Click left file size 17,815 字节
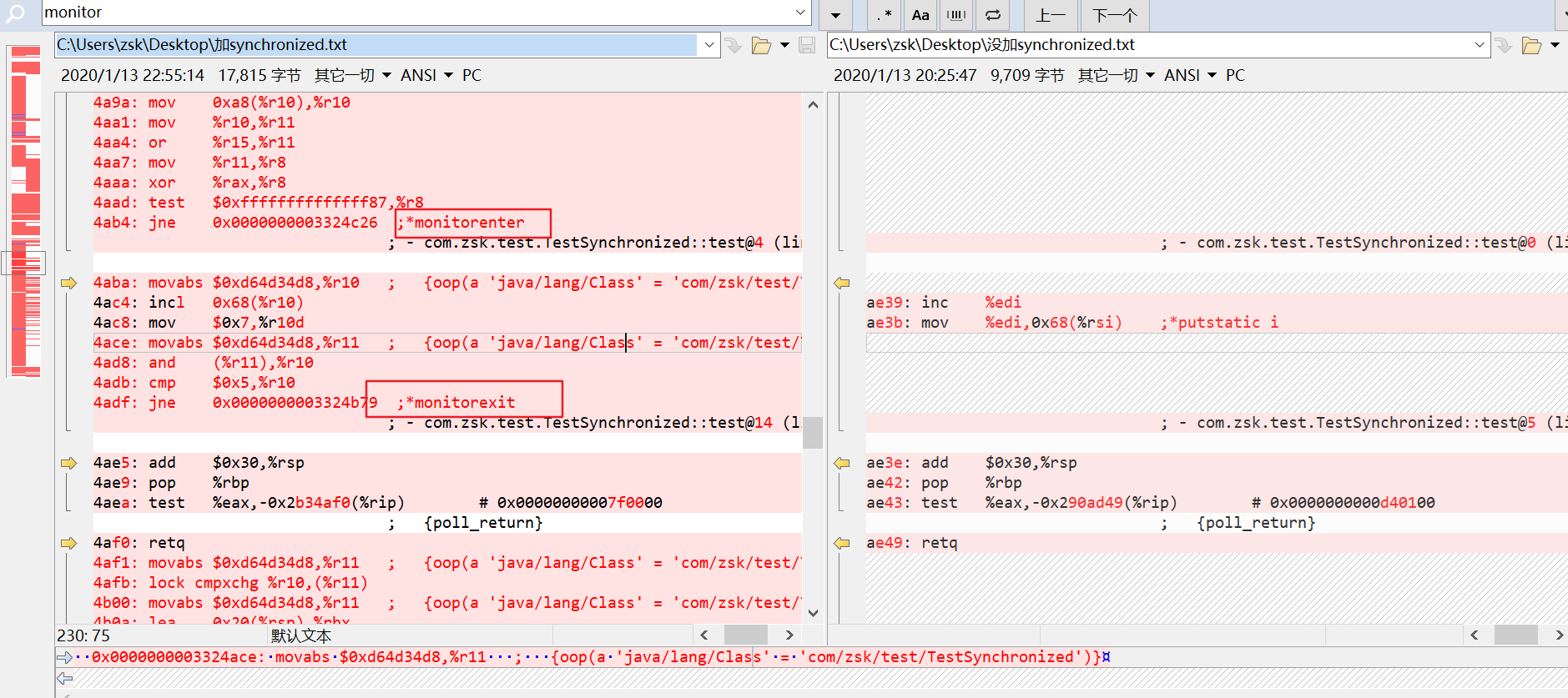This screenshot has width=1568, height=698. tap(260, 75)
